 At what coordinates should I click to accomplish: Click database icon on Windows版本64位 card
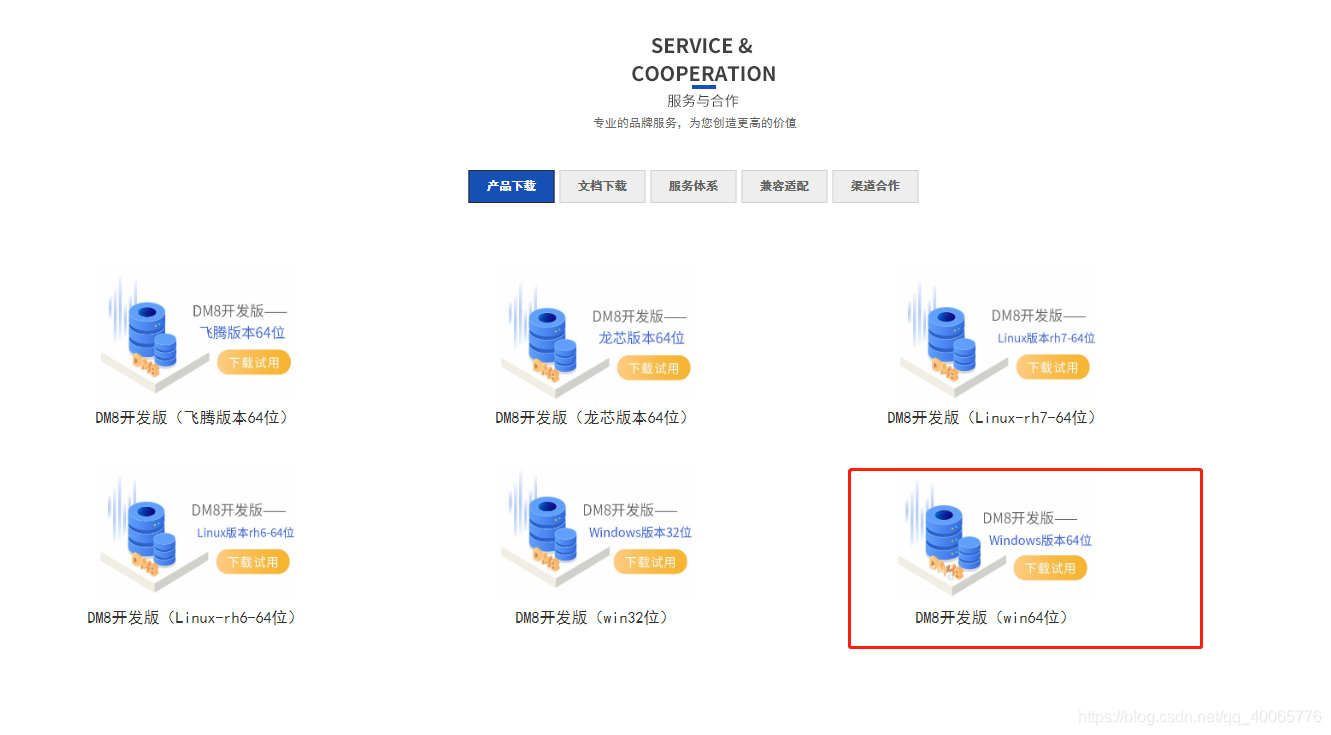point(952,538)
